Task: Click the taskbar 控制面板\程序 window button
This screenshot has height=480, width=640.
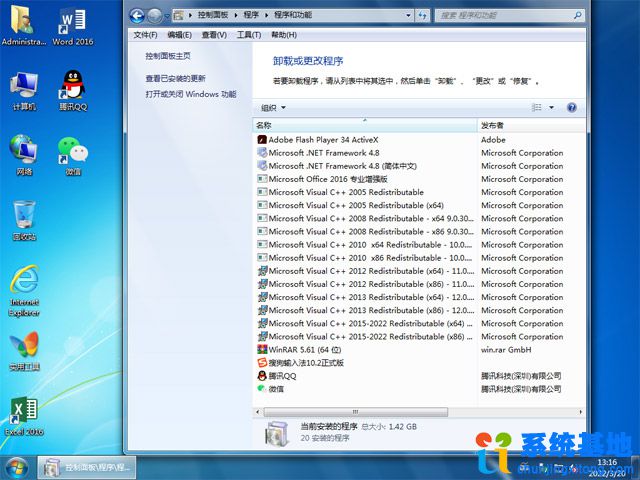Action: 87,468
